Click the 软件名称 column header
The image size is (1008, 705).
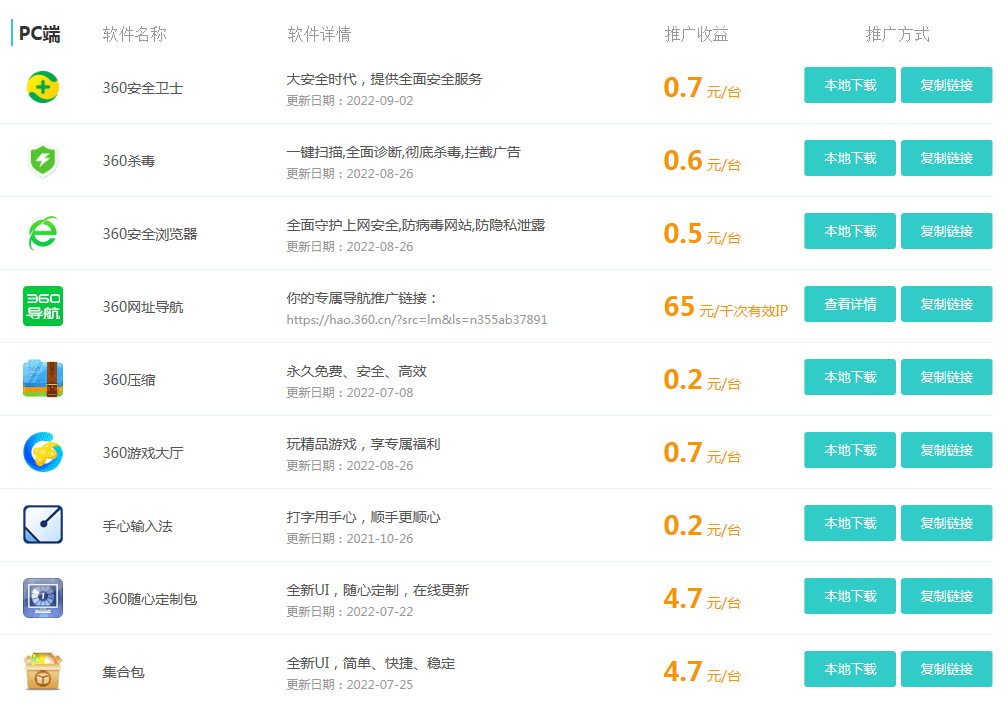[x=134, y=34]
